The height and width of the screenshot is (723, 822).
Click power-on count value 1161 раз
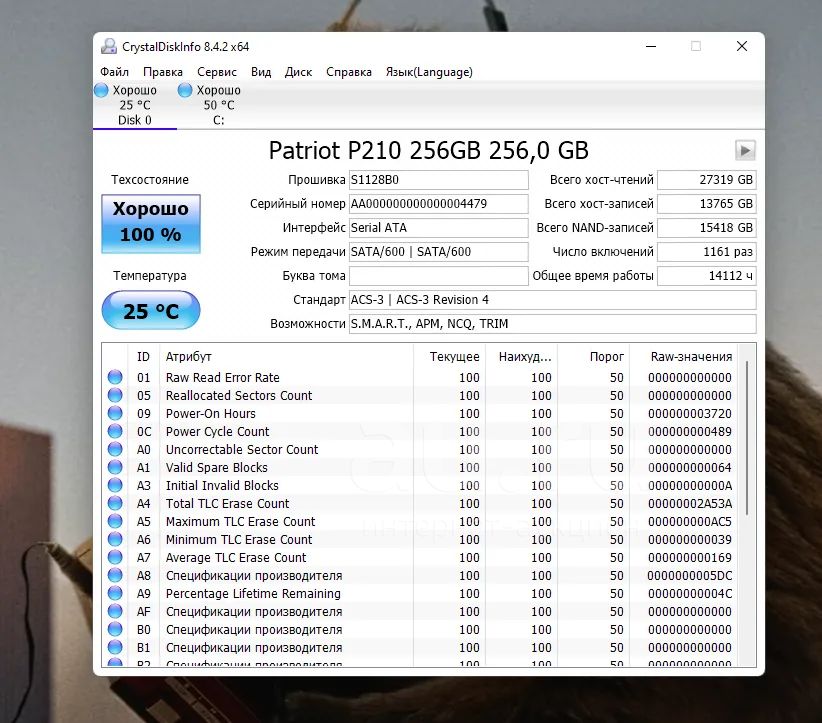tap(707, 252)
